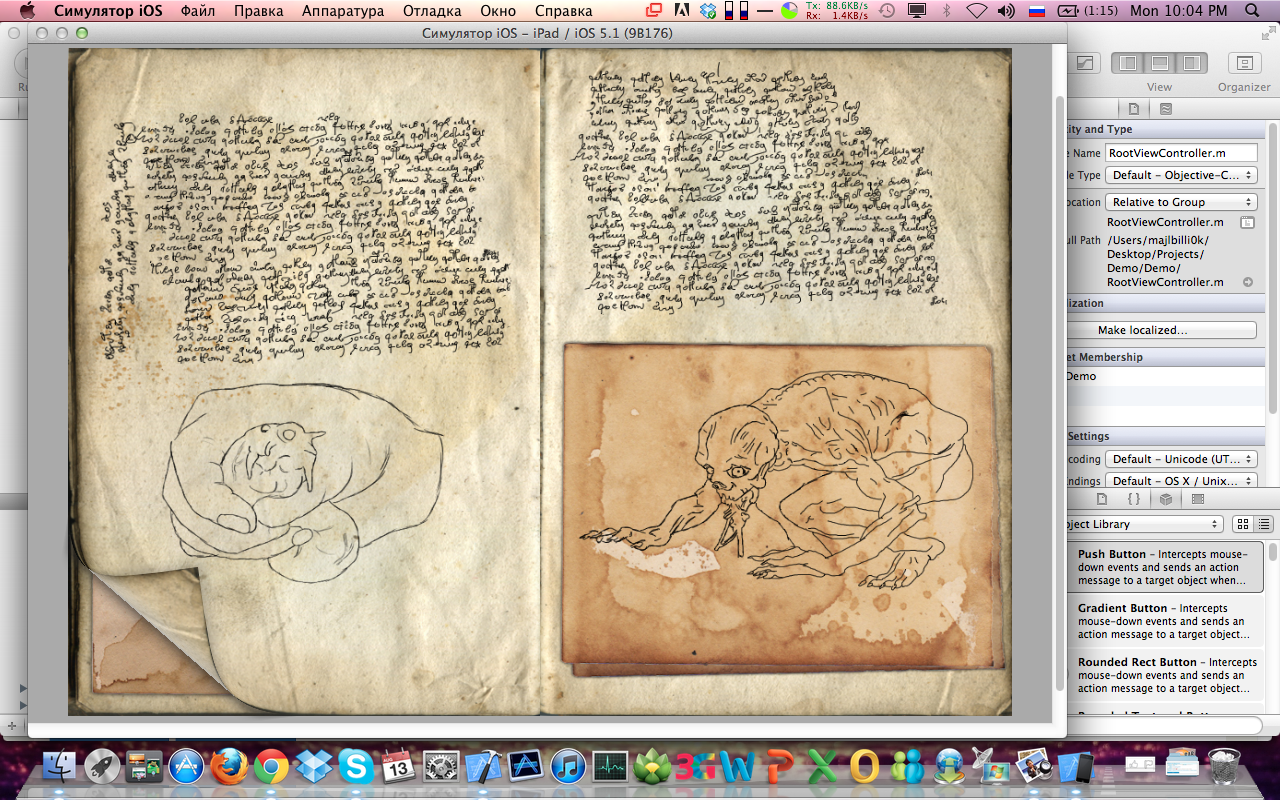
Task: Open the Organizer window button
Action: point(1244,64)
